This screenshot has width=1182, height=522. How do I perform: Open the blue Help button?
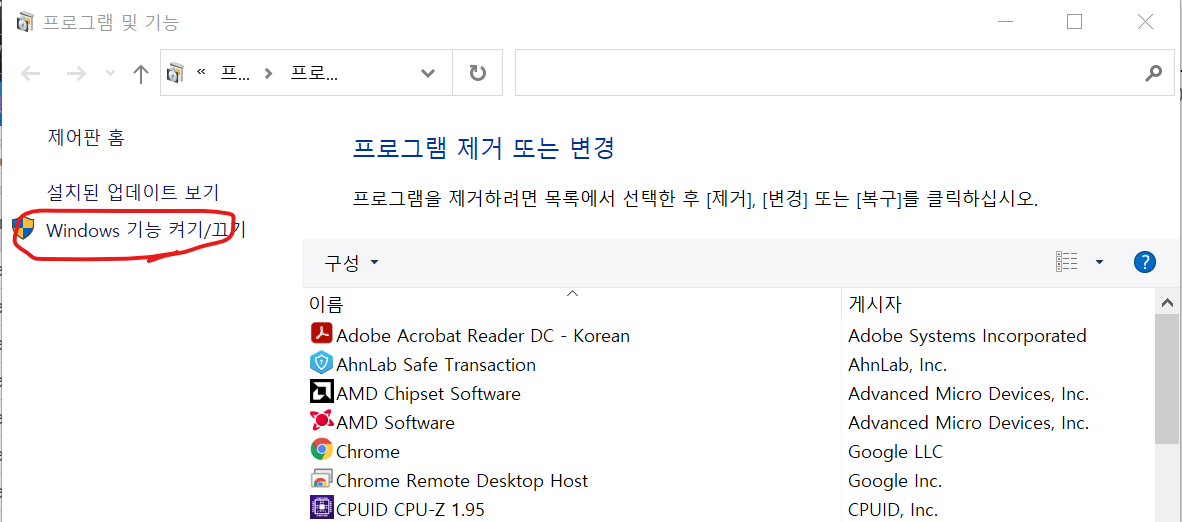(x=1144, y=262)
